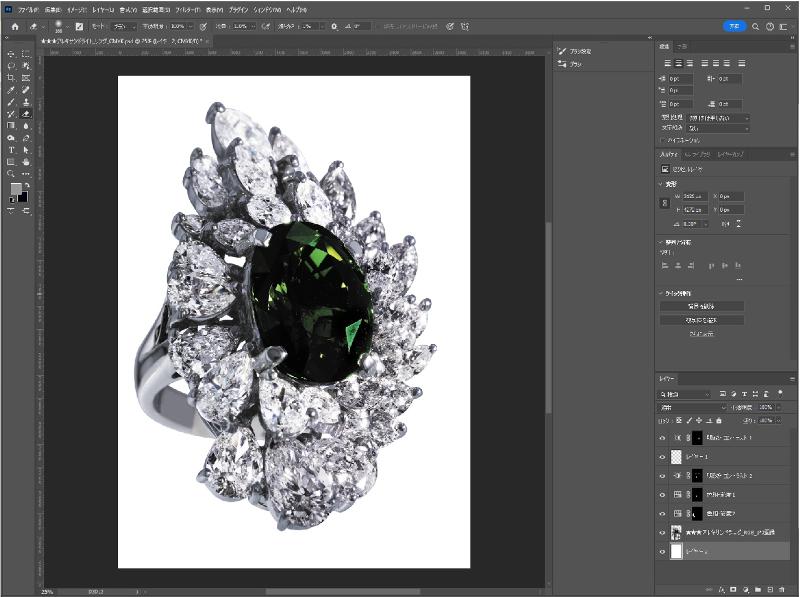The width and height of the screenshot is (800, 597).
Task: Open the フィルター menu
Action: click(x=189, y=8)
